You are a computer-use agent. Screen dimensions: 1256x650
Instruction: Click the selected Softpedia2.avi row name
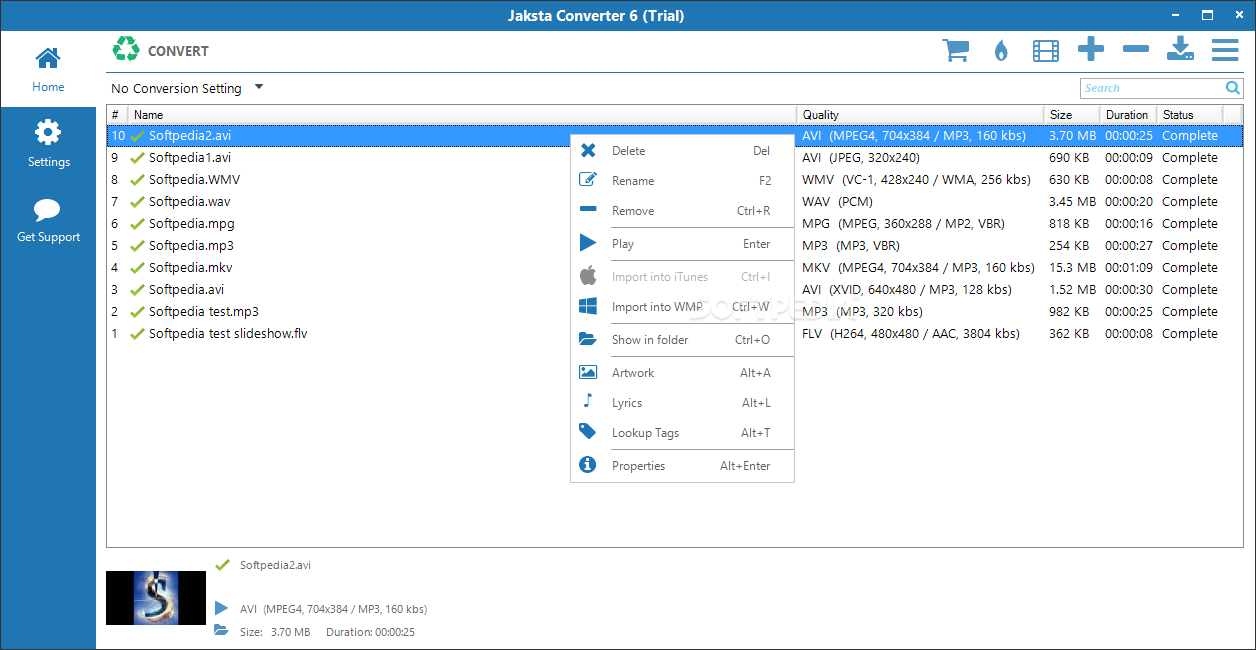[x=190, y=136]
